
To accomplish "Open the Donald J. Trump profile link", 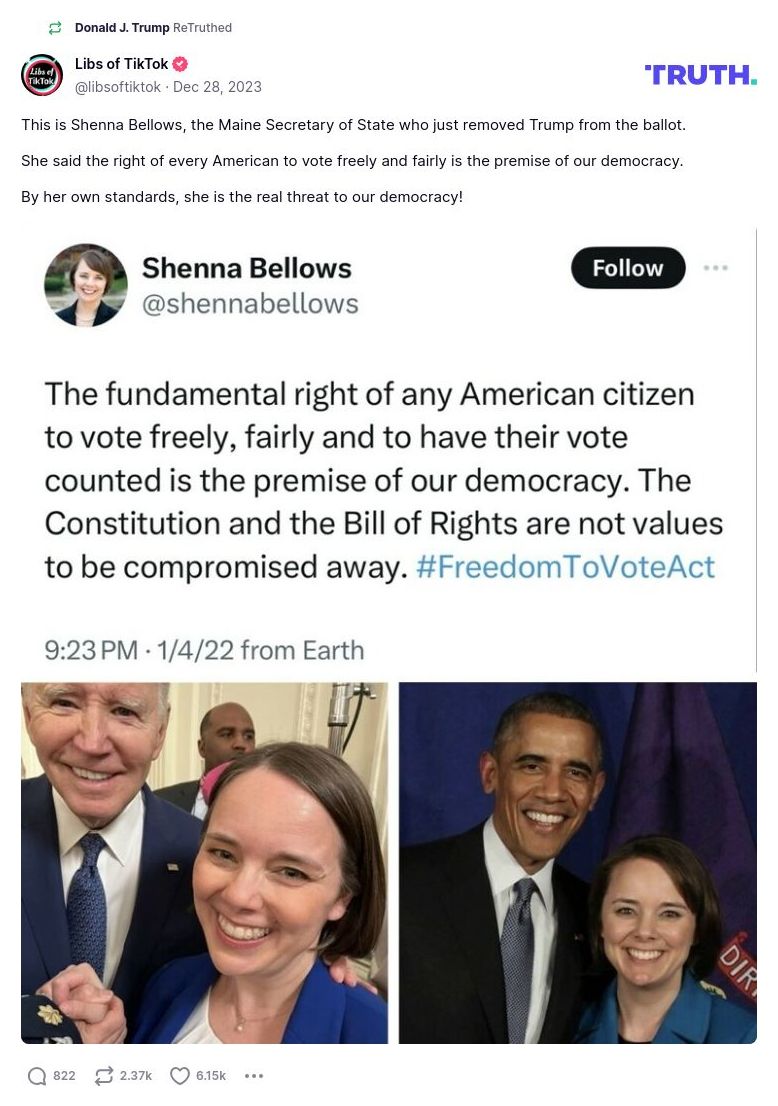I will pos(122,28).
